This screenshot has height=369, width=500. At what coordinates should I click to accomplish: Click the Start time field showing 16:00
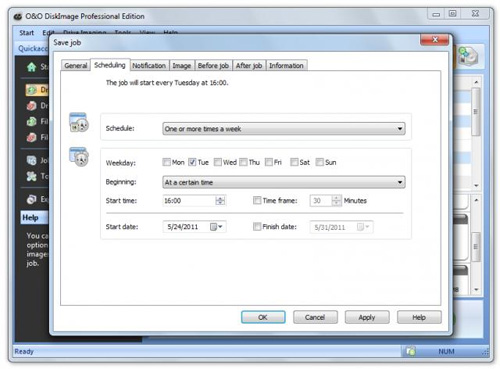[x=189, y=201]
